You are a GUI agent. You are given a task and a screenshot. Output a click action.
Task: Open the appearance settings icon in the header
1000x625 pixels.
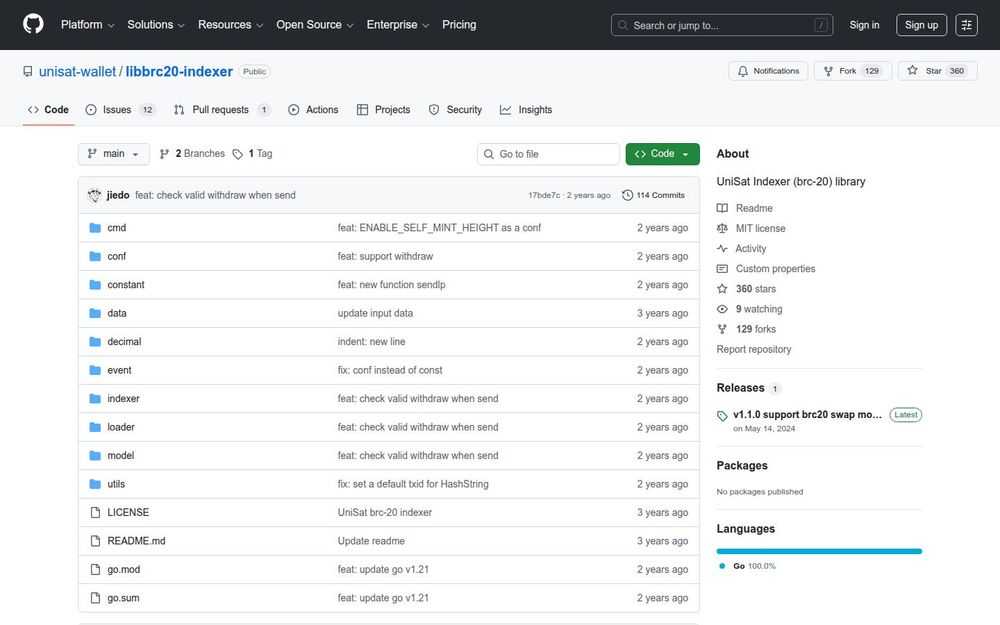pyautogui.click(x=966, y=25)
